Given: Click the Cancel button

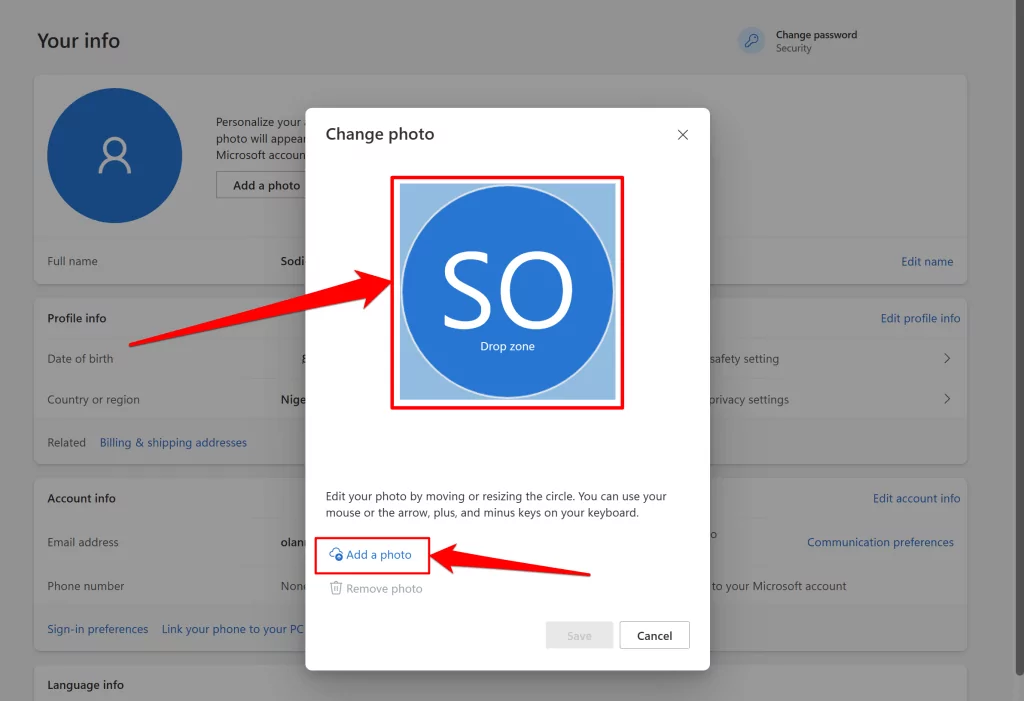Looking at the screenshot, I should click(654, 635).
